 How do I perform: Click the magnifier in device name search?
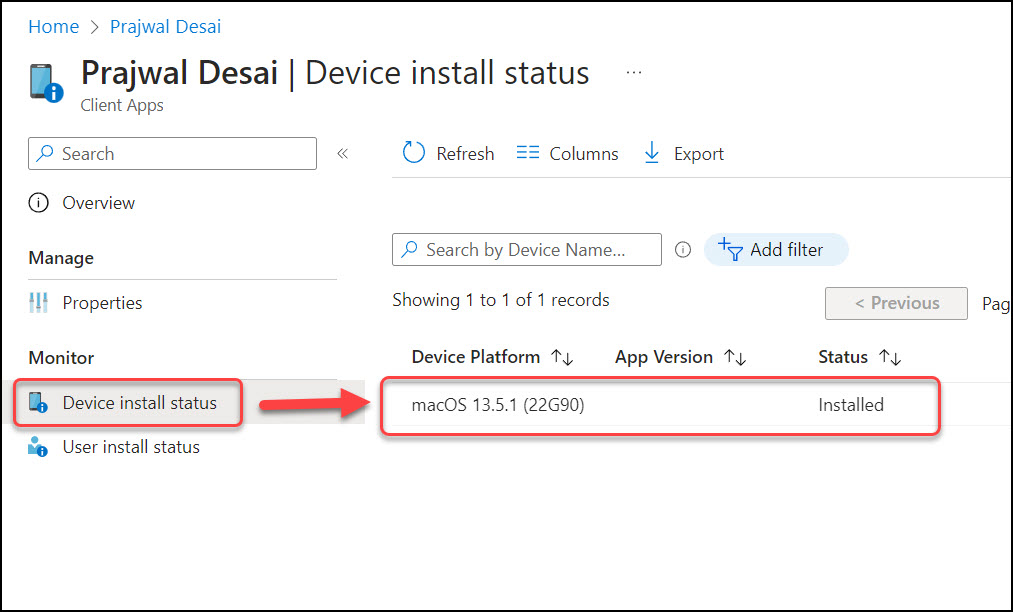pos(409,249)
